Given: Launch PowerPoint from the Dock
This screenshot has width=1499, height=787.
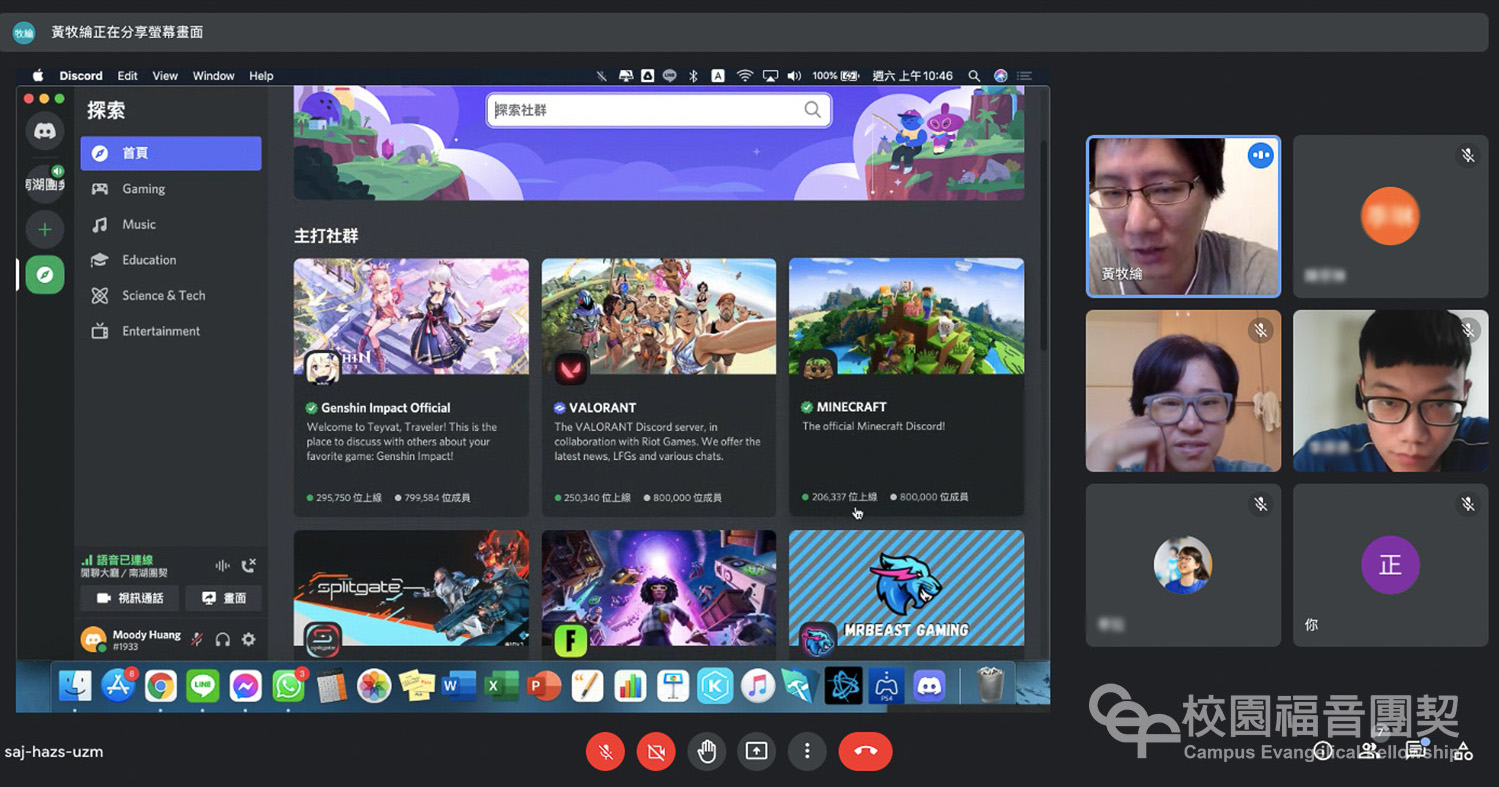Looking at the screenshot, I should pyautogui.click(x=544, y=686).
